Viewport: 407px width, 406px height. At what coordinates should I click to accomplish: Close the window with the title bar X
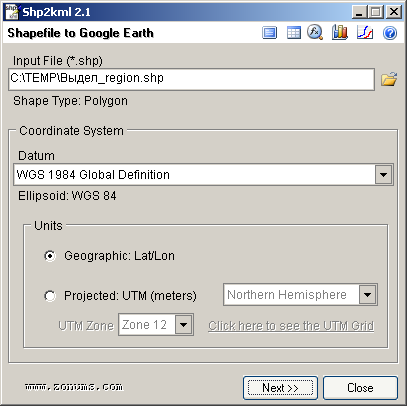[x=394, y=12]
